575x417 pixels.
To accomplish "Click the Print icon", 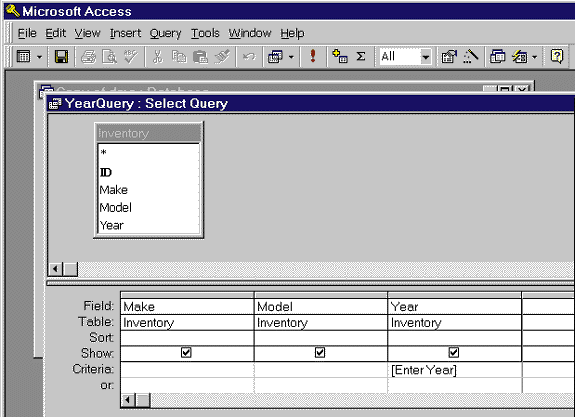I will tap(88, 56).
